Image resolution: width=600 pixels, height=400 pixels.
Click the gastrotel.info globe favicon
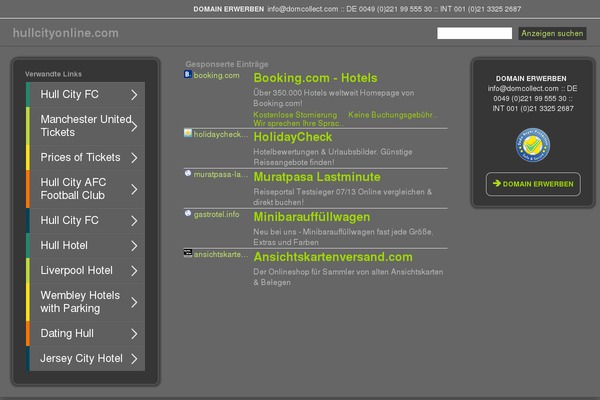188,213
